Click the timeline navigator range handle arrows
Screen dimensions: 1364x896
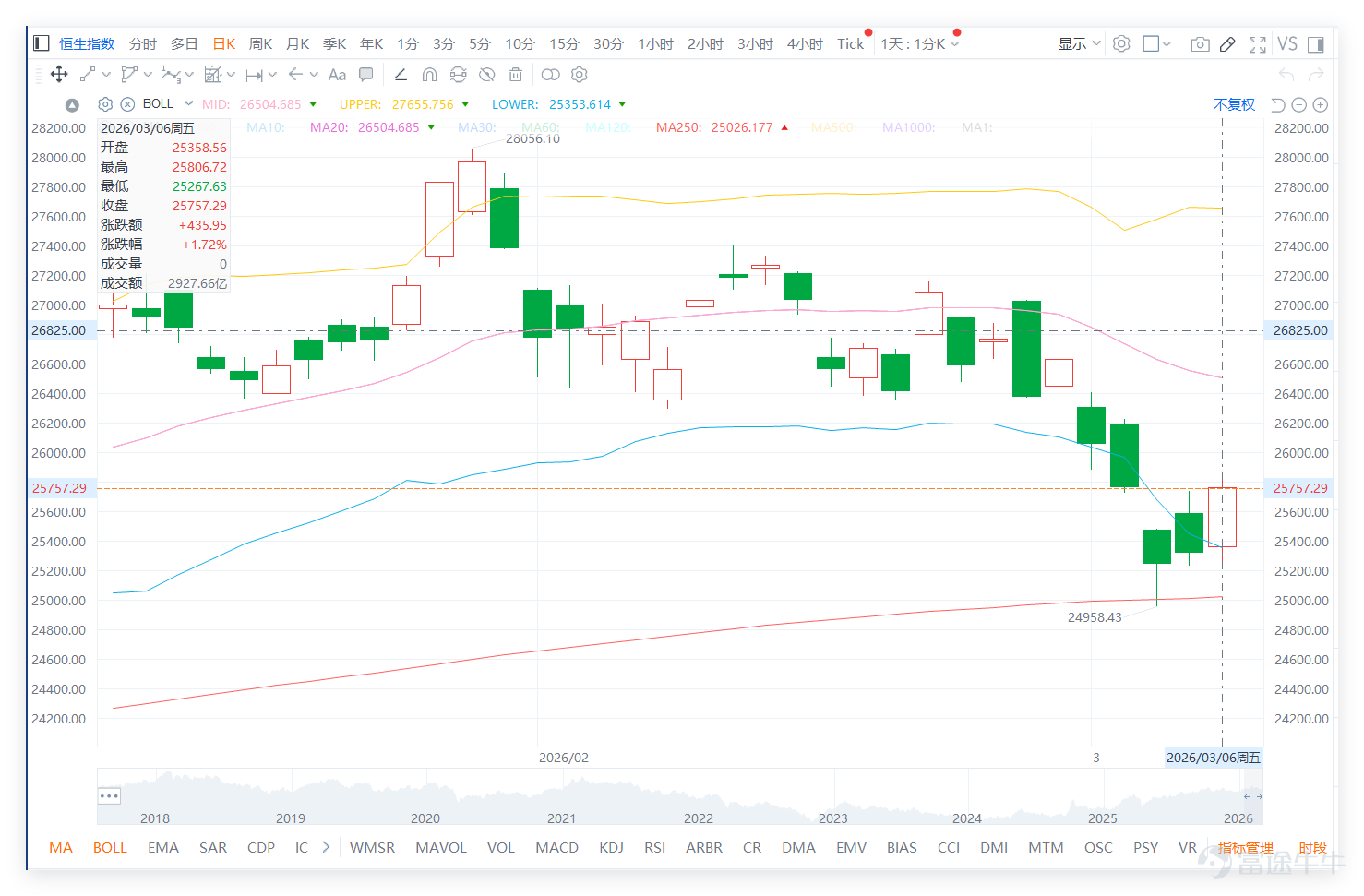[1252, 796]
